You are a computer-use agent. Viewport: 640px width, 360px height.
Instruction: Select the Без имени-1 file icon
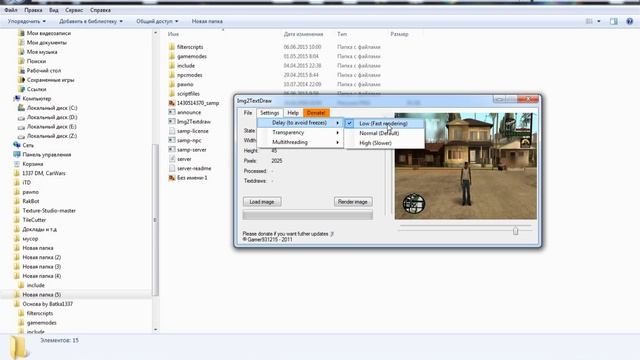pyautogui.click(x=172, y=178)
